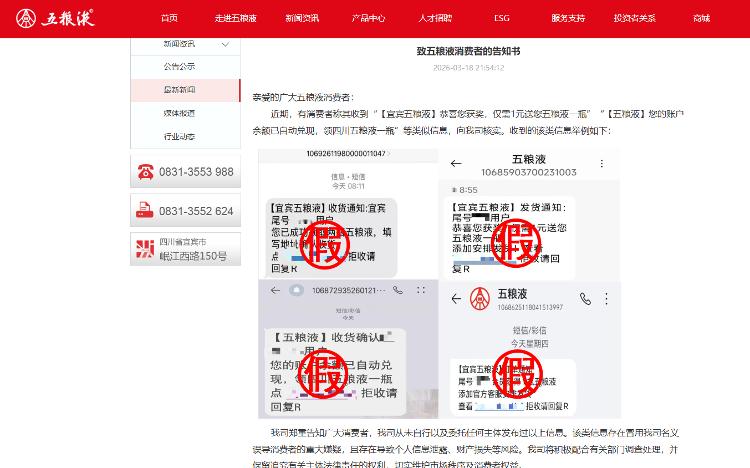Collapse the 新闻资讯 sidebar section chevron
This screenshot has width=750, height=468.
coord(226,45)
